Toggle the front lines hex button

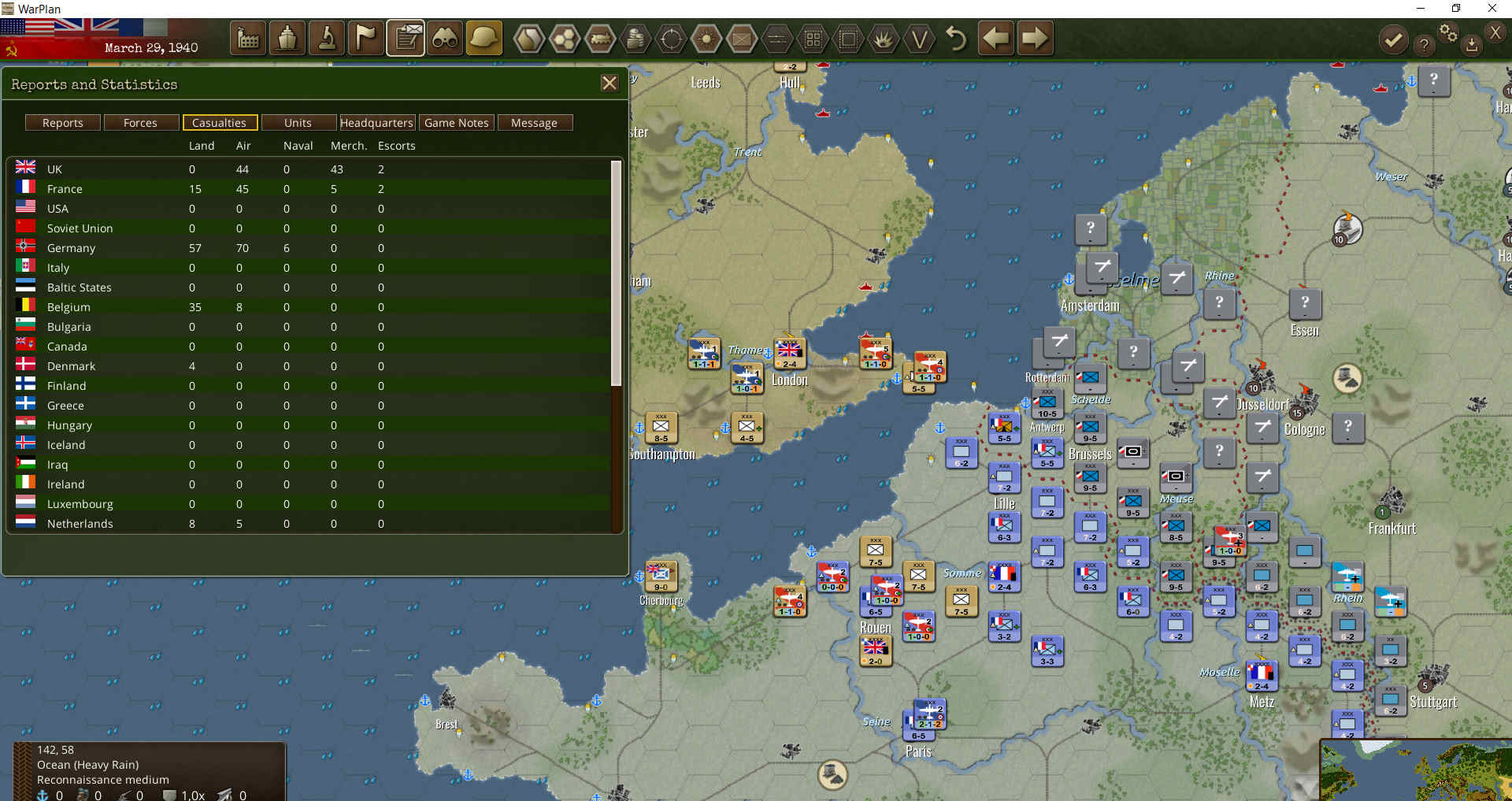click(777, 39)
